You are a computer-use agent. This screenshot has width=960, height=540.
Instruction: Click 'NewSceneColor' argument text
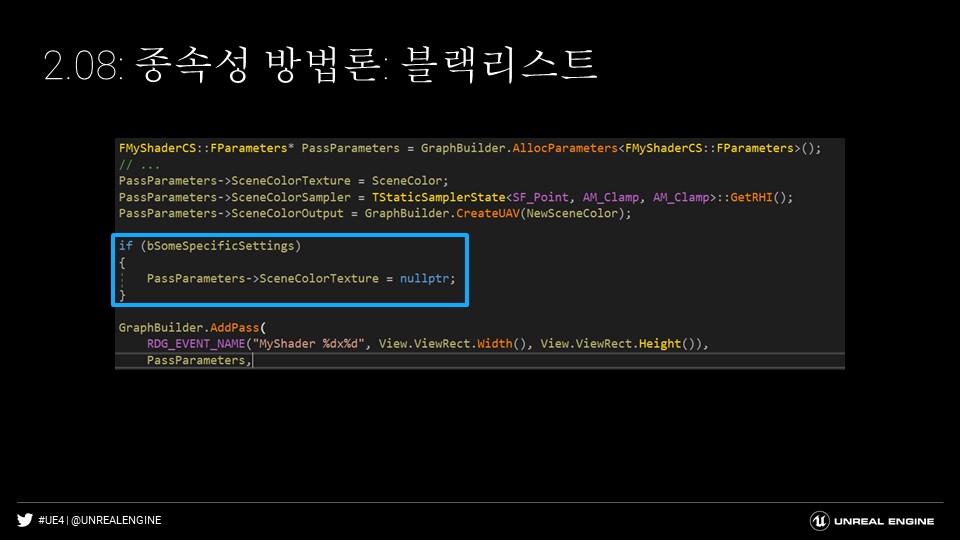(x=571, y=213)
